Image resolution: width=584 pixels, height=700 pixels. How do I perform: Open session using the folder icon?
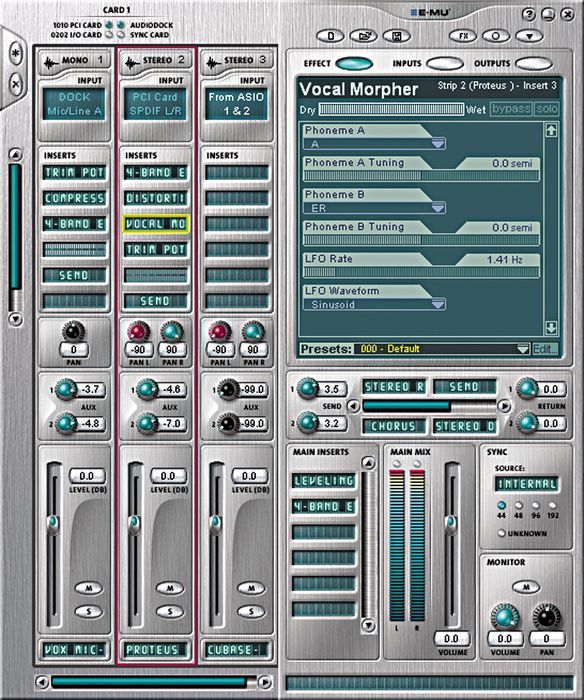tap(363, 36)
